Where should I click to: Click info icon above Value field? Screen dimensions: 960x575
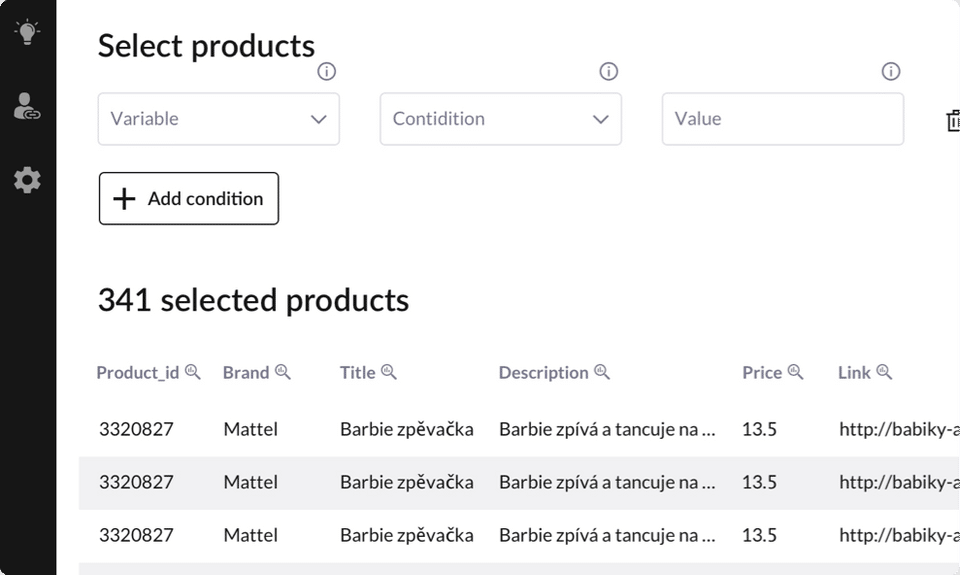[891, 72]
